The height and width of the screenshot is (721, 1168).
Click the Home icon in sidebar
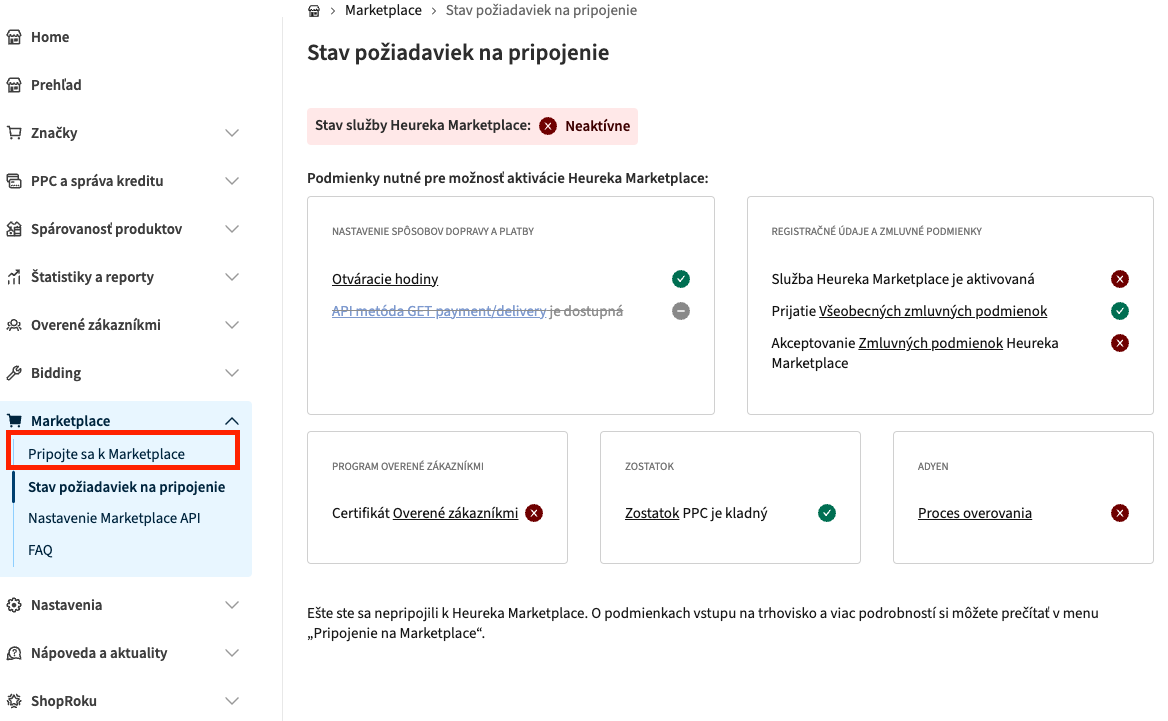14,37
